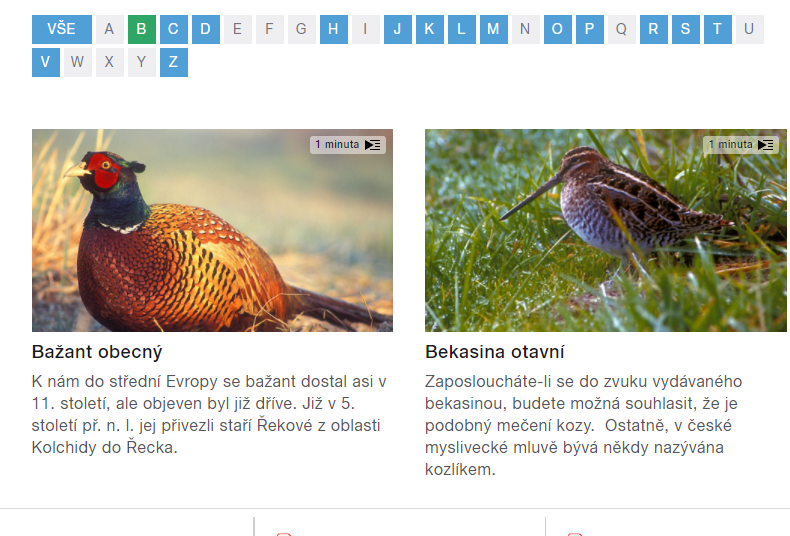Open the pheasant photo thumbnail

(x=212, y=230)
